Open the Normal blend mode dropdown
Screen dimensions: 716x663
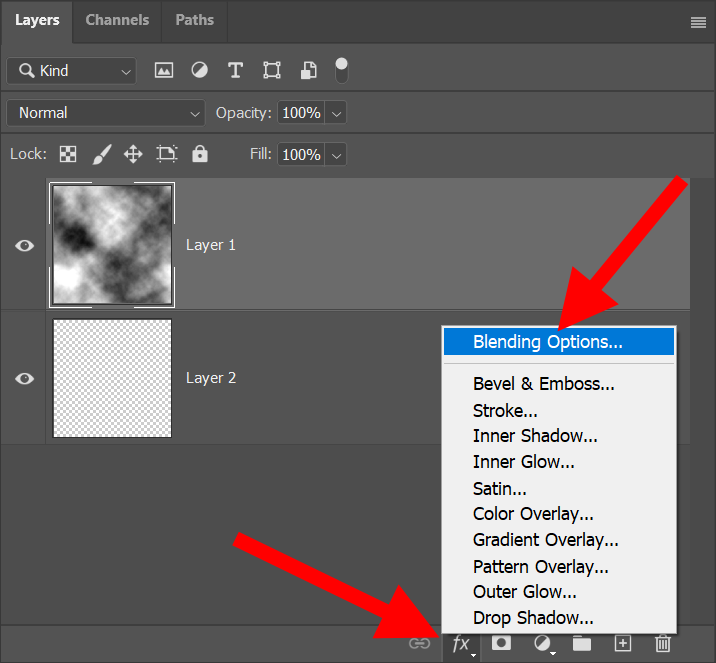tap(106, 113)
